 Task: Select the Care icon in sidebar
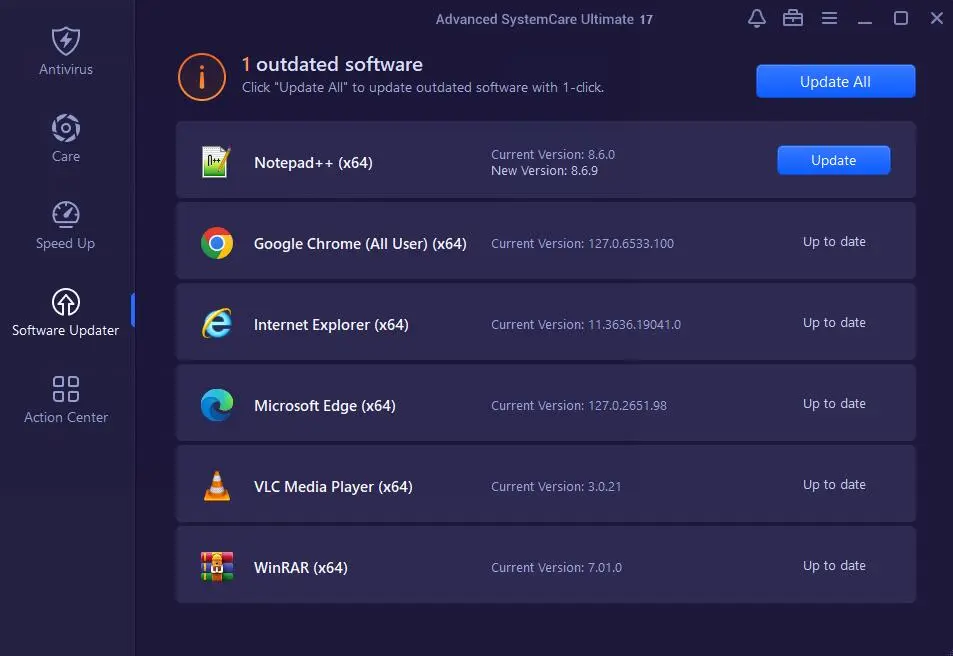tap(65, 128)
